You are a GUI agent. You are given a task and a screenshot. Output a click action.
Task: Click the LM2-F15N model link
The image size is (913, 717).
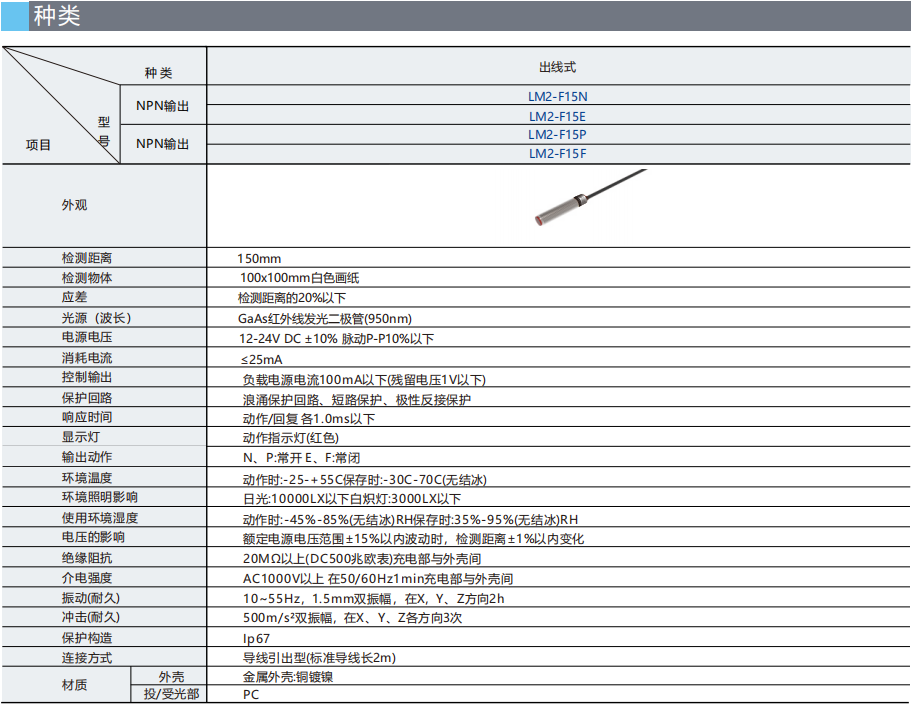point(558,97)
